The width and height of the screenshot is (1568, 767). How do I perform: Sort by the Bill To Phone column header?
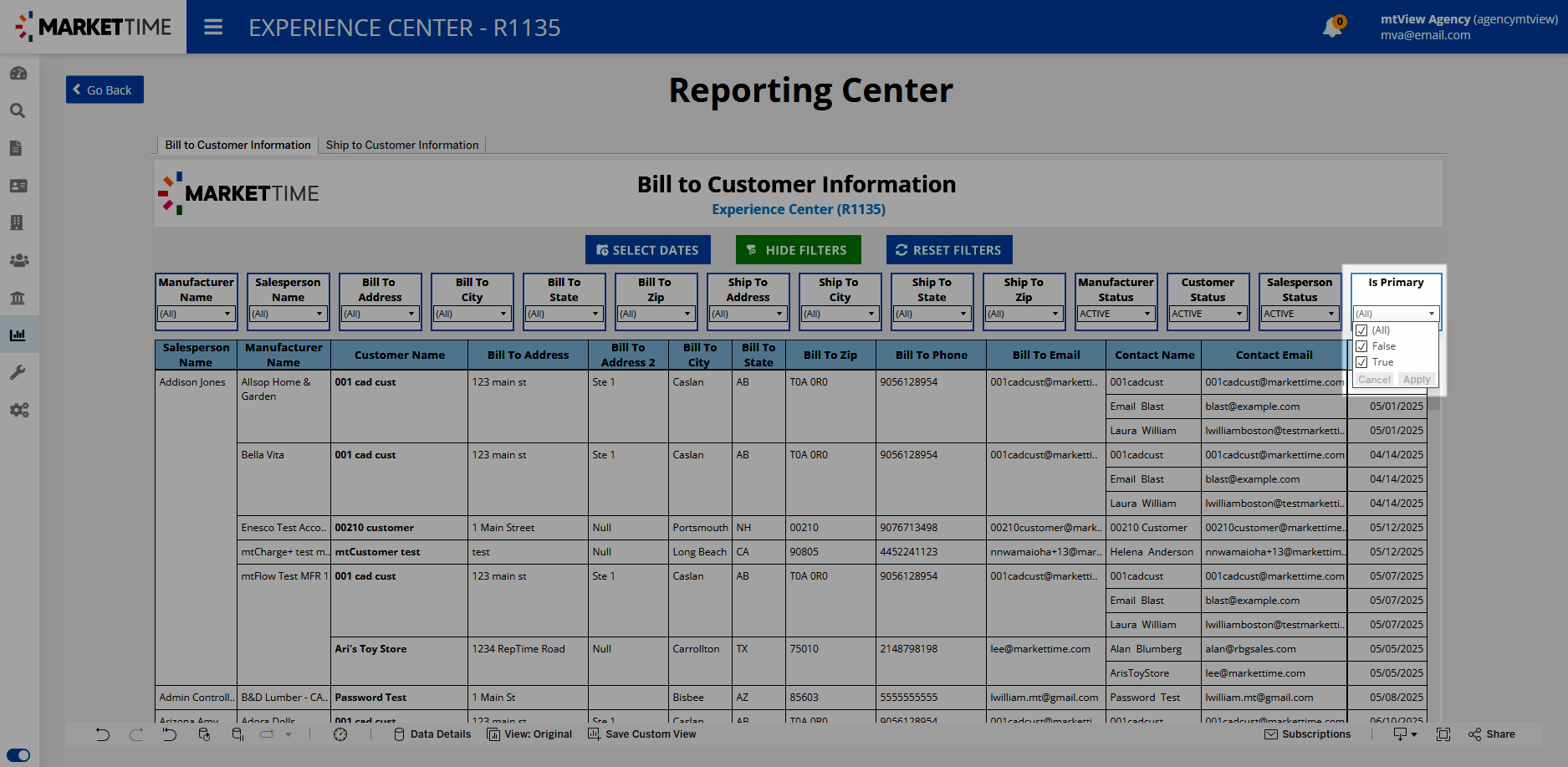tap(931, 355)
